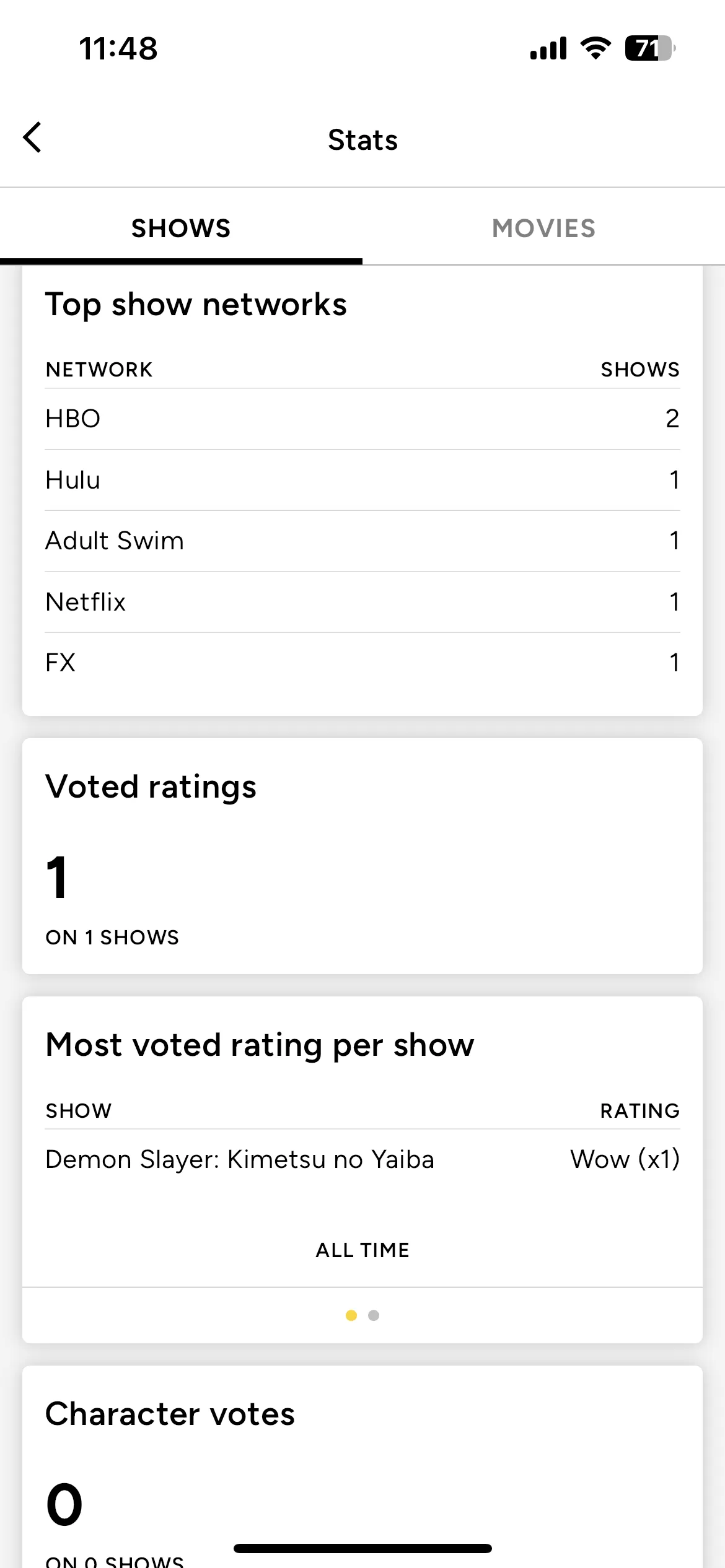Select the Netflix network row
725x1568 pixels.
click(x=362, y=602)
